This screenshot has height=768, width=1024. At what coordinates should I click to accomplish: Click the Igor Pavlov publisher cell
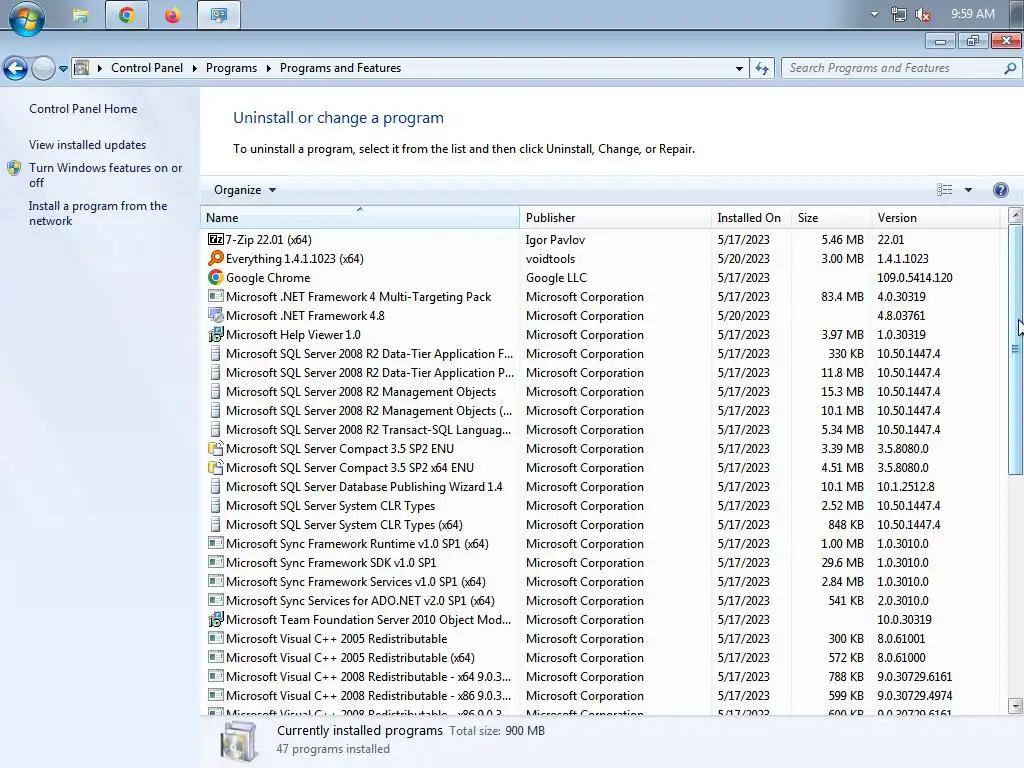[x=555, y=240]
